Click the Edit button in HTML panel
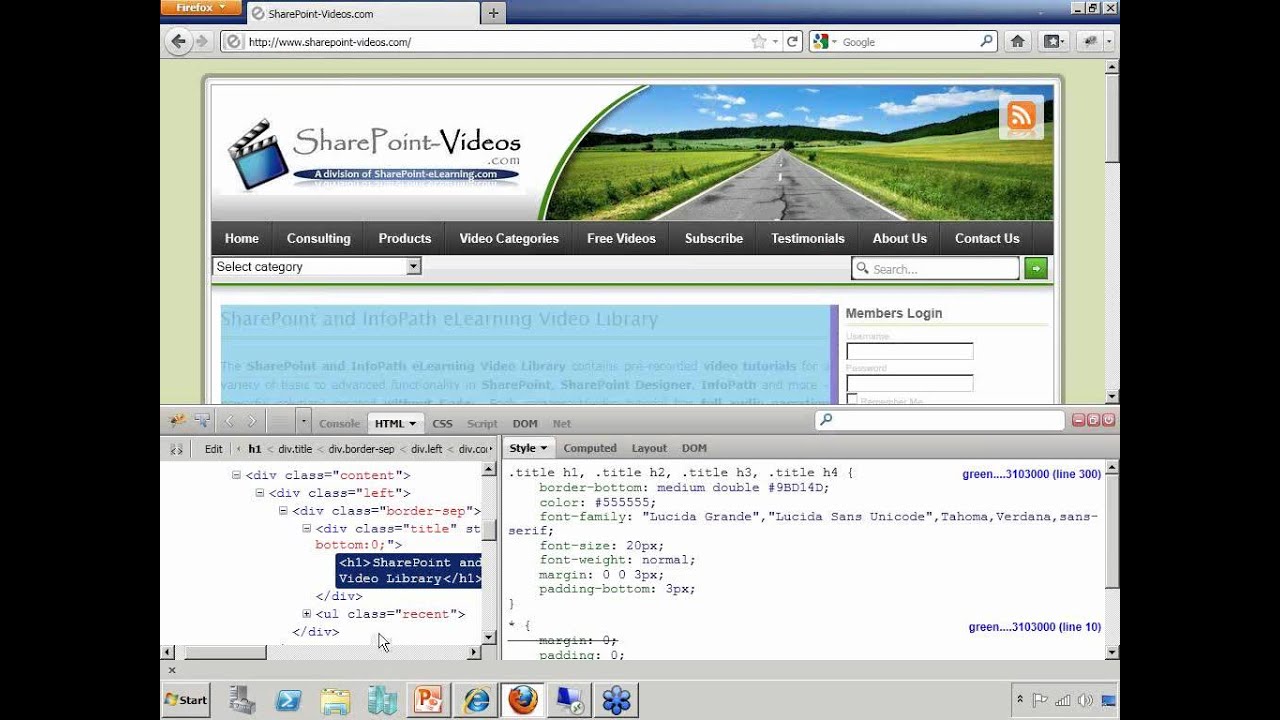 click(x=214, y=449)
